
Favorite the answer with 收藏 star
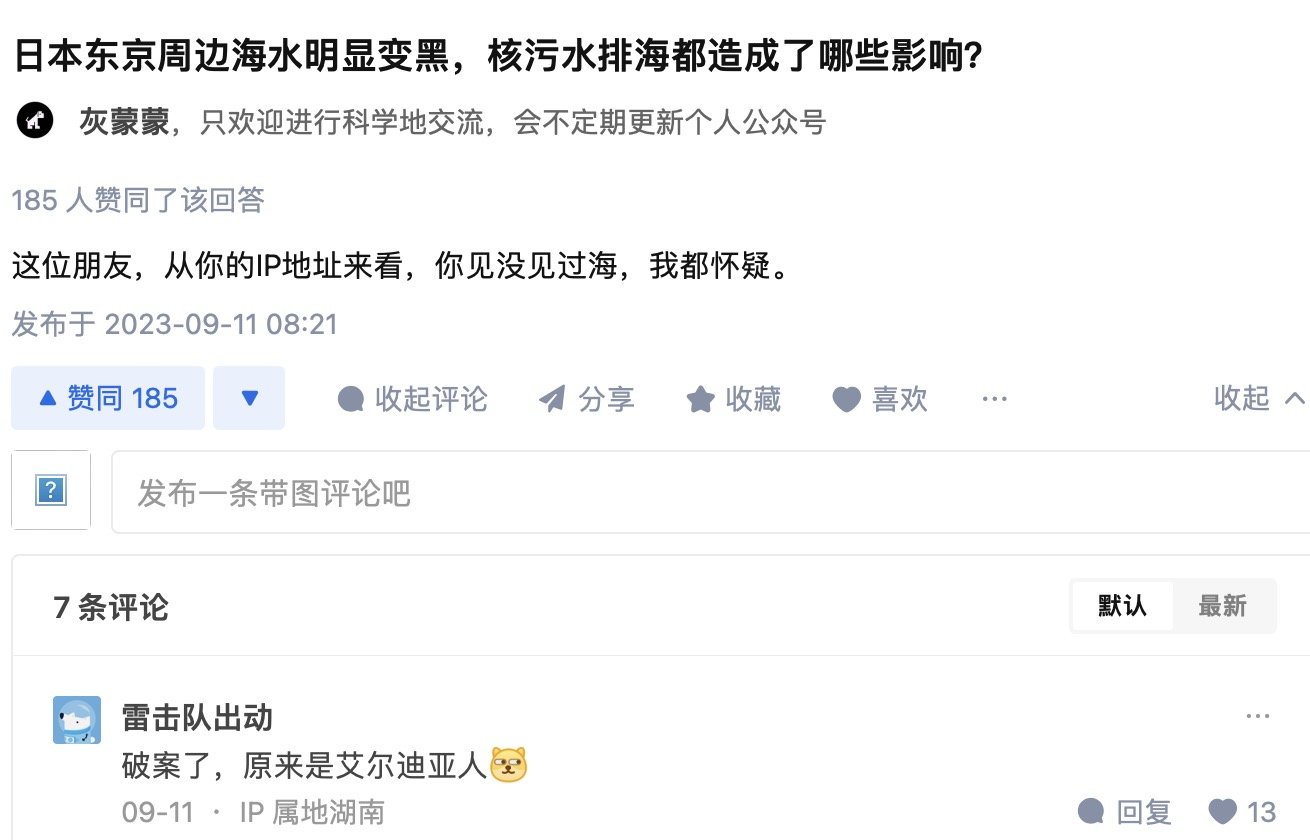(700, 400)
